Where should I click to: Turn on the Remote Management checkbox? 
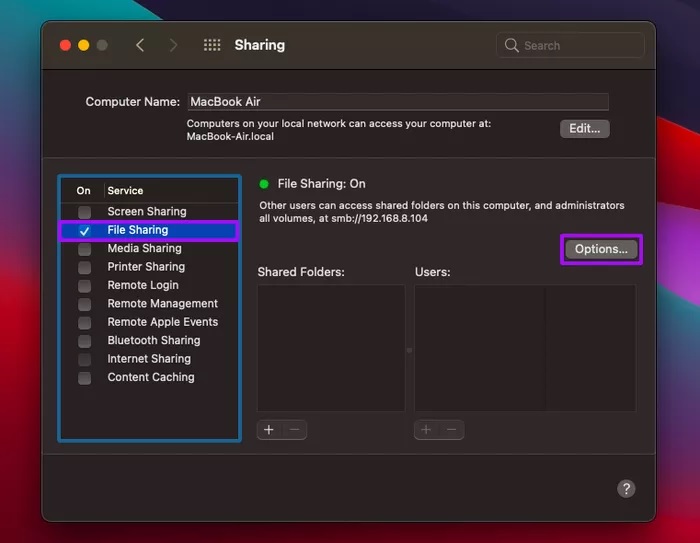pyautogui.click(x=84, y=304)
